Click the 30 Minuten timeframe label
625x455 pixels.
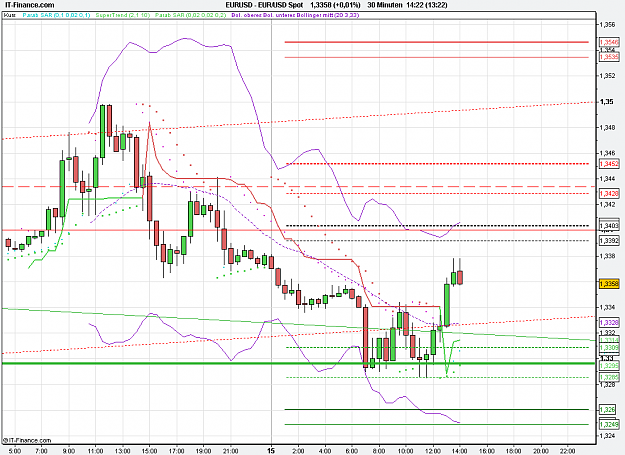(384, 5)
